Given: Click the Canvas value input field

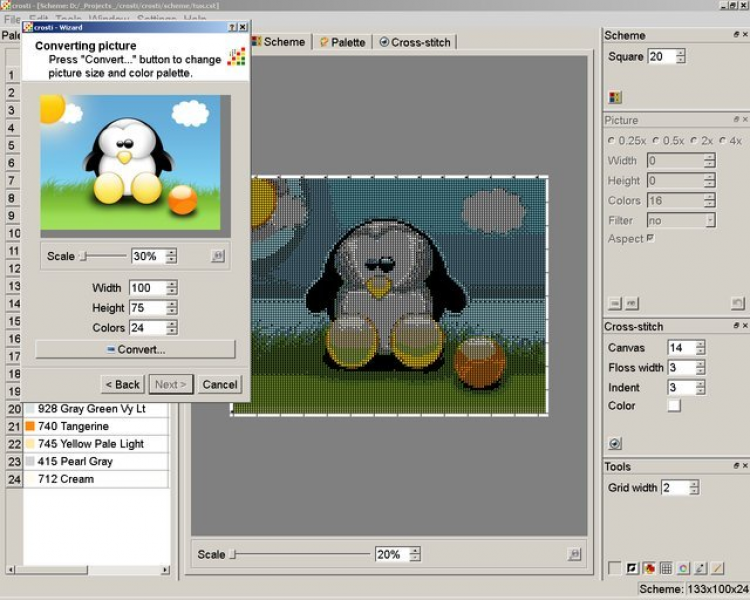Looking at the screenshot, I should tap(682, 347).
